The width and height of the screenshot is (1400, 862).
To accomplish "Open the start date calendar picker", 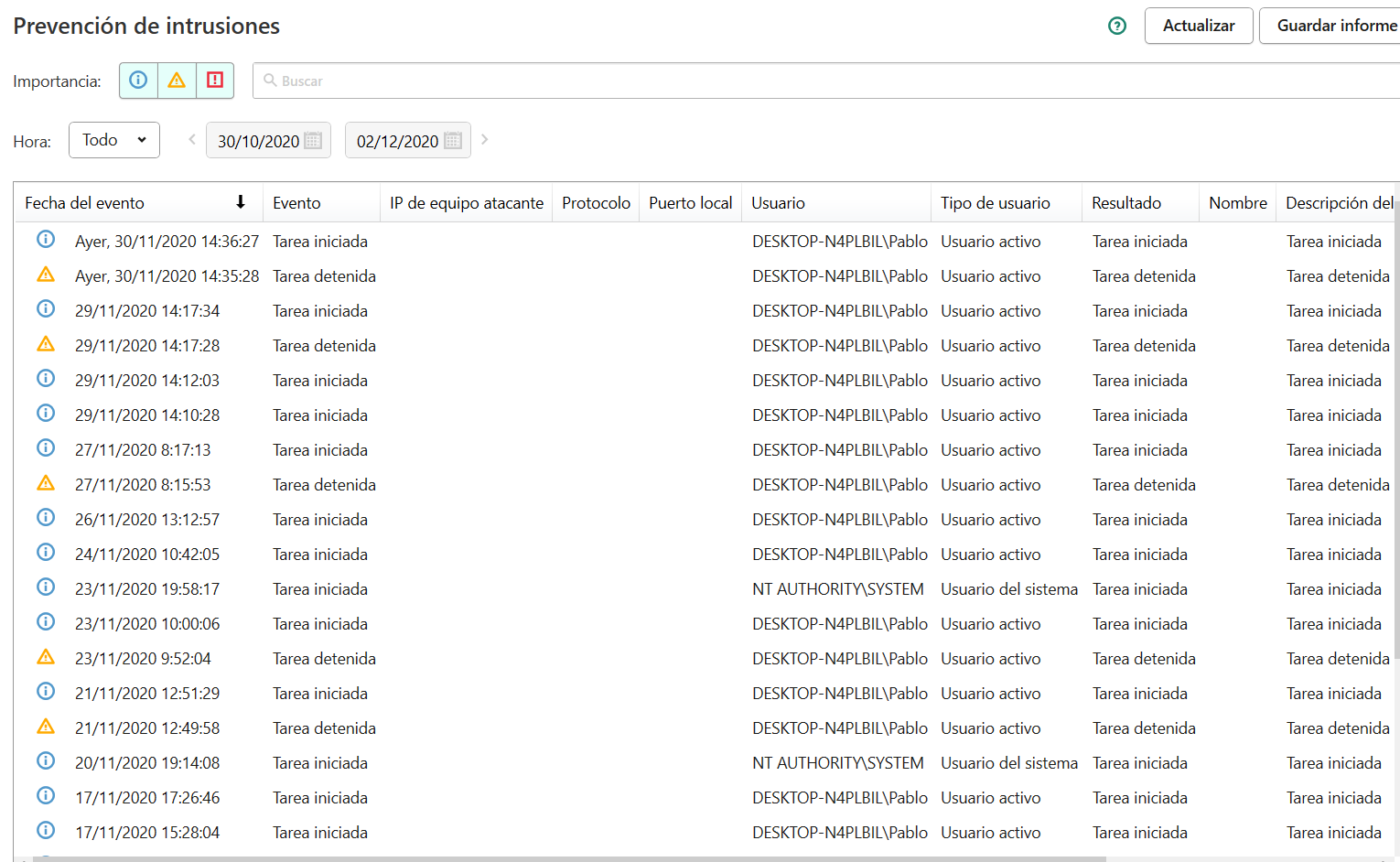I will [x=313, y=141].
